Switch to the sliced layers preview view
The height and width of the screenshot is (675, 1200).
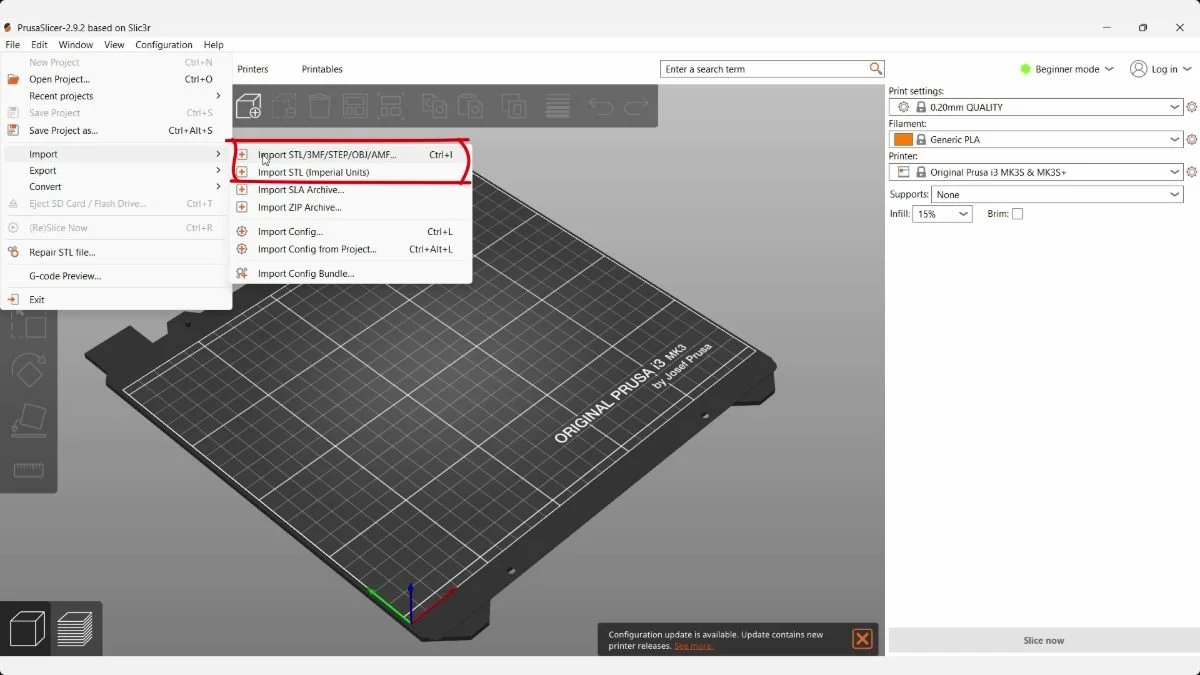[75, 629]
